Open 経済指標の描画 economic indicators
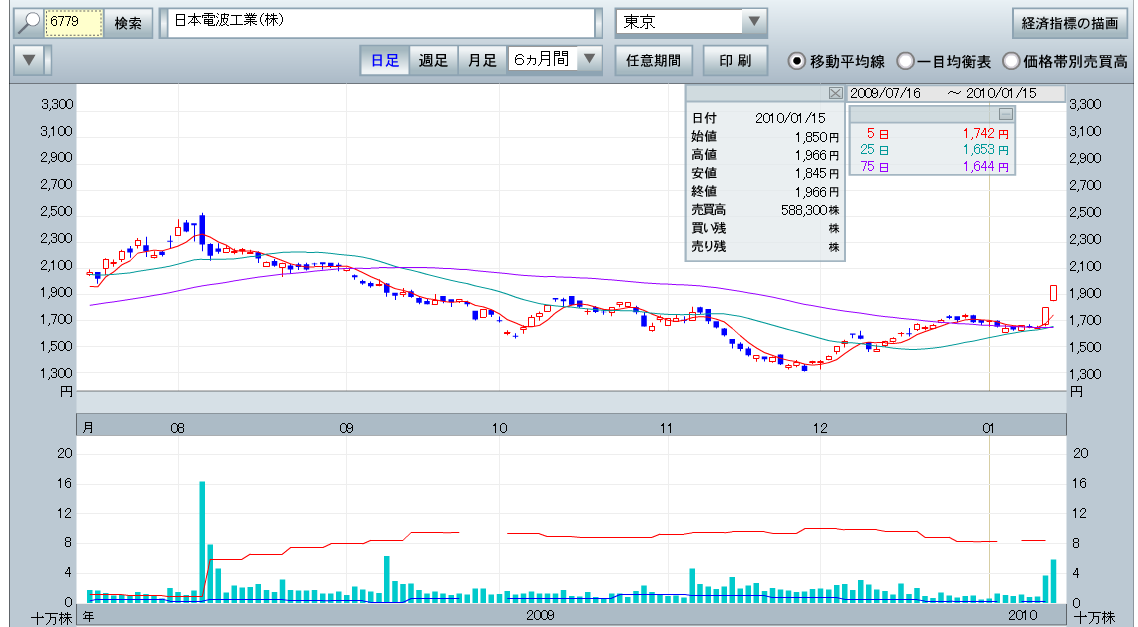The image size is (1138, 627). (x=1070, y=22)
